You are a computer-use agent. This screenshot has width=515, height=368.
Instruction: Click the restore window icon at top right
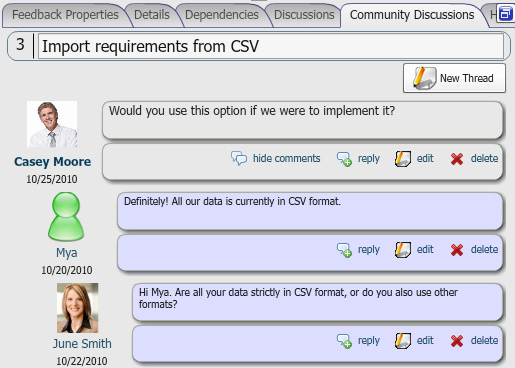pyautogui.click(x=505, y=14)
